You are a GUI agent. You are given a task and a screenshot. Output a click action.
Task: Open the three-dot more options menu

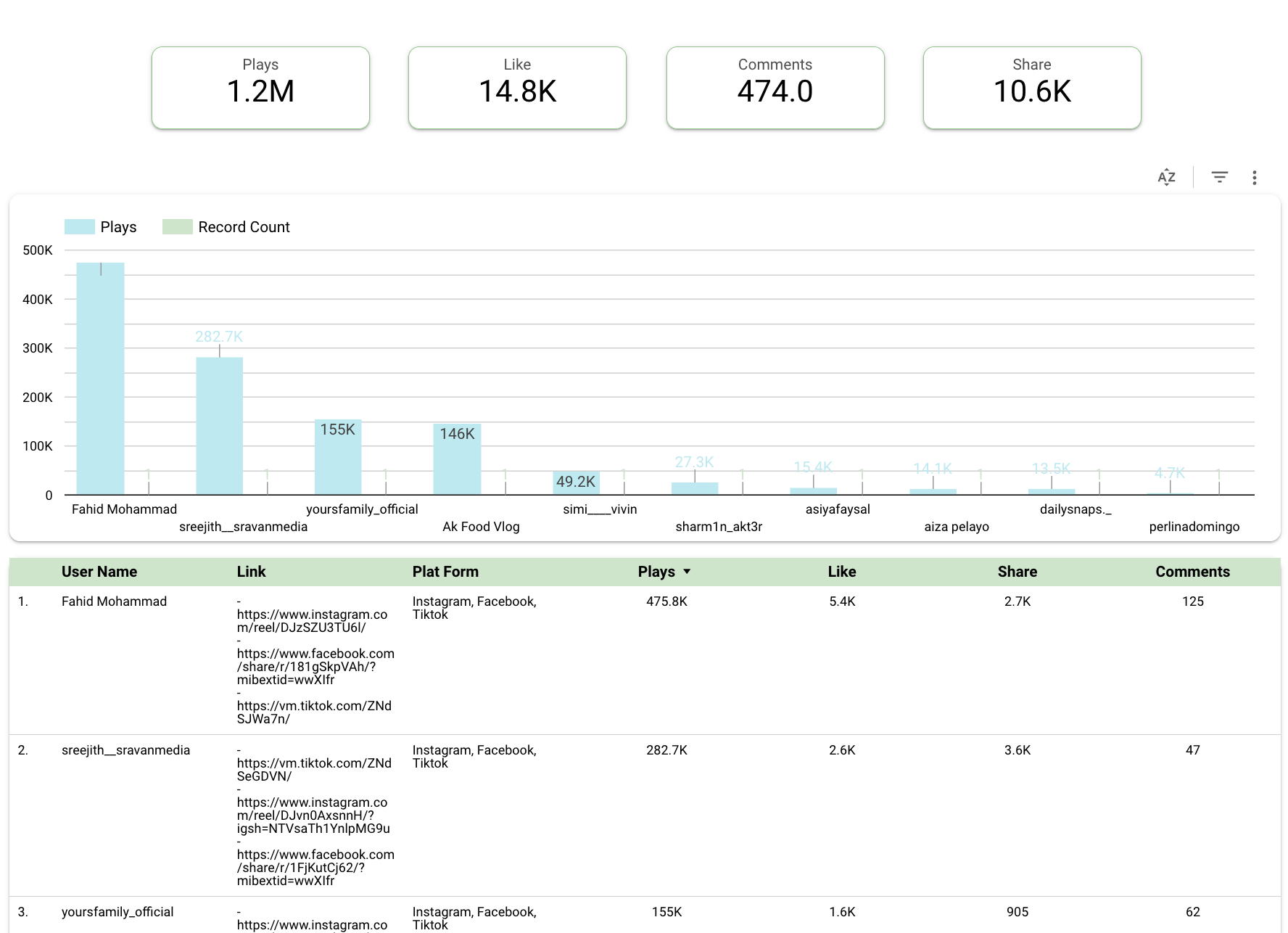[1254, 178]
